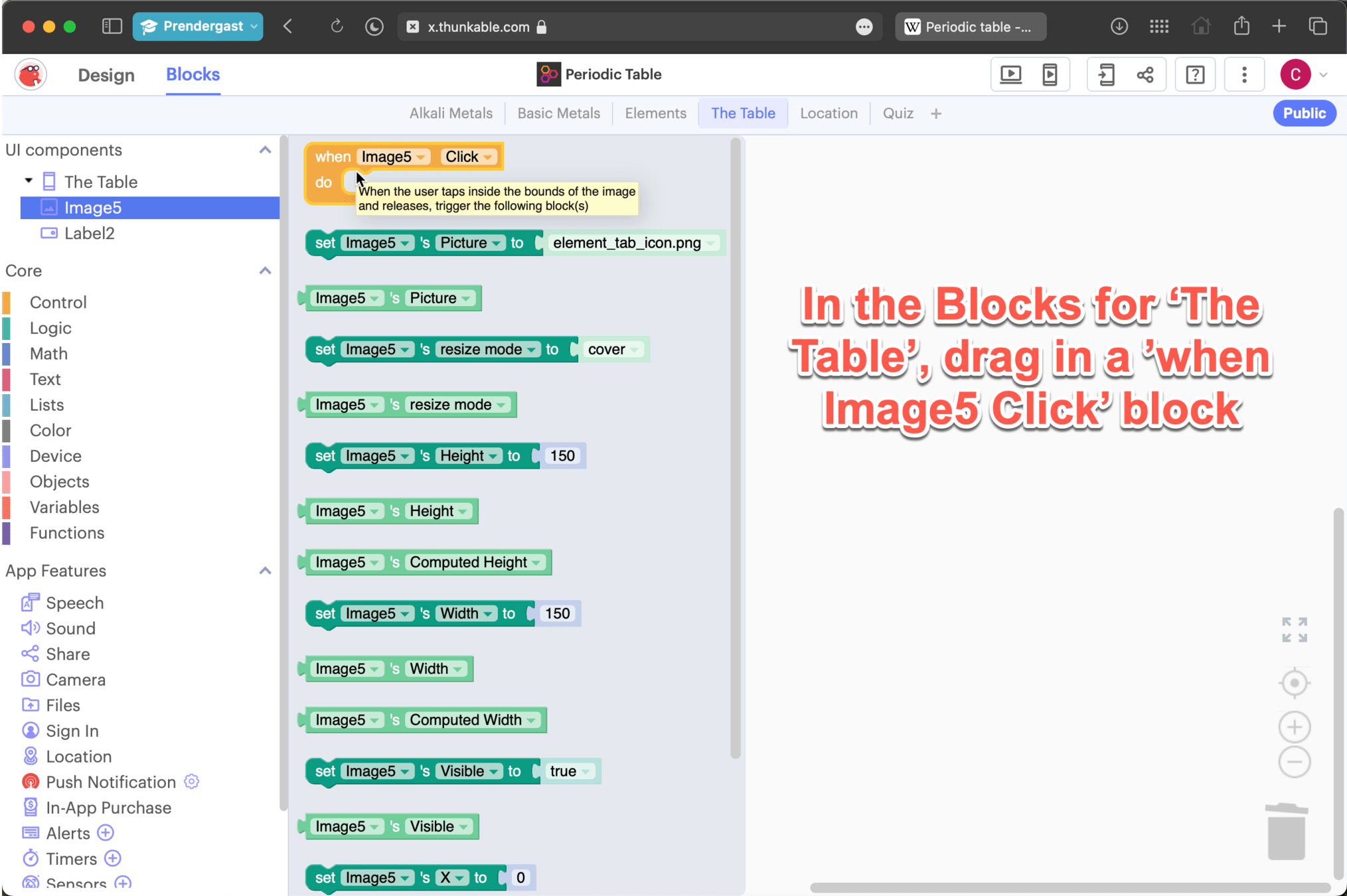Open the Variables blocks category
The height and width of the screenshot is (896, 1347).
click(x=64, y=507)
